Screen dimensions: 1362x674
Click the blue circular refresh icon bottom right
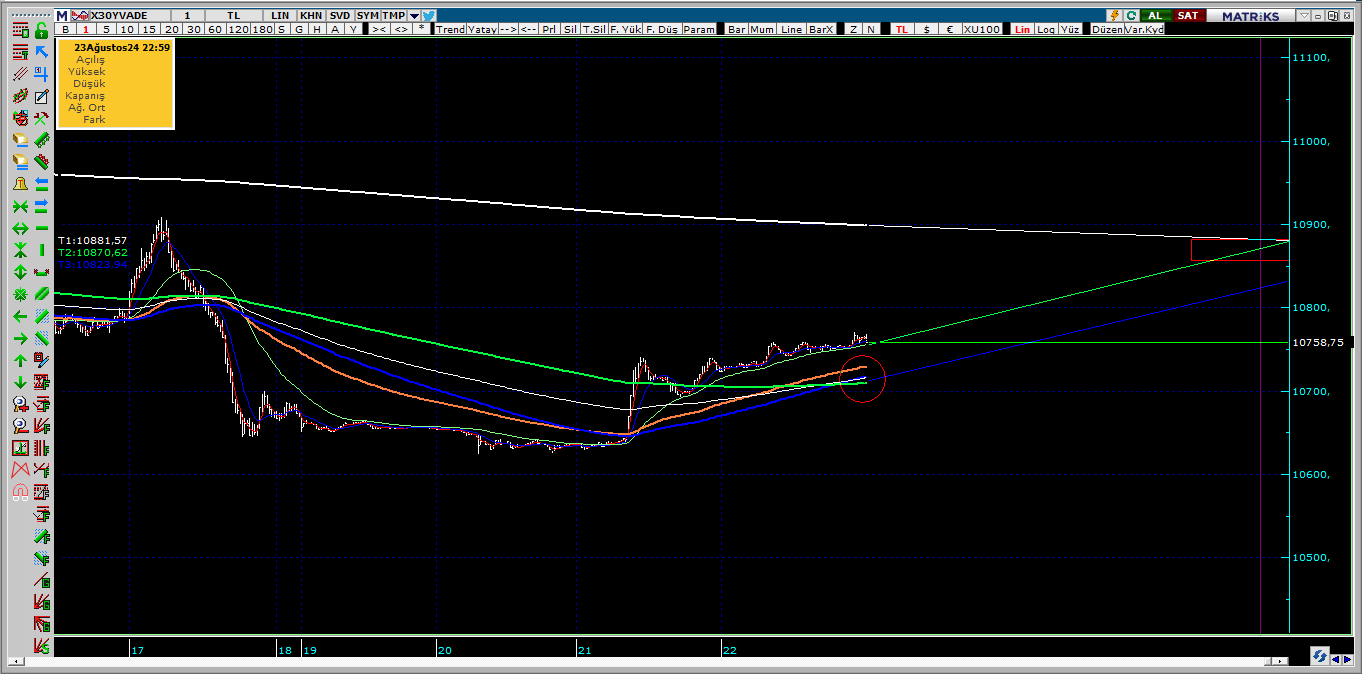1320,657
